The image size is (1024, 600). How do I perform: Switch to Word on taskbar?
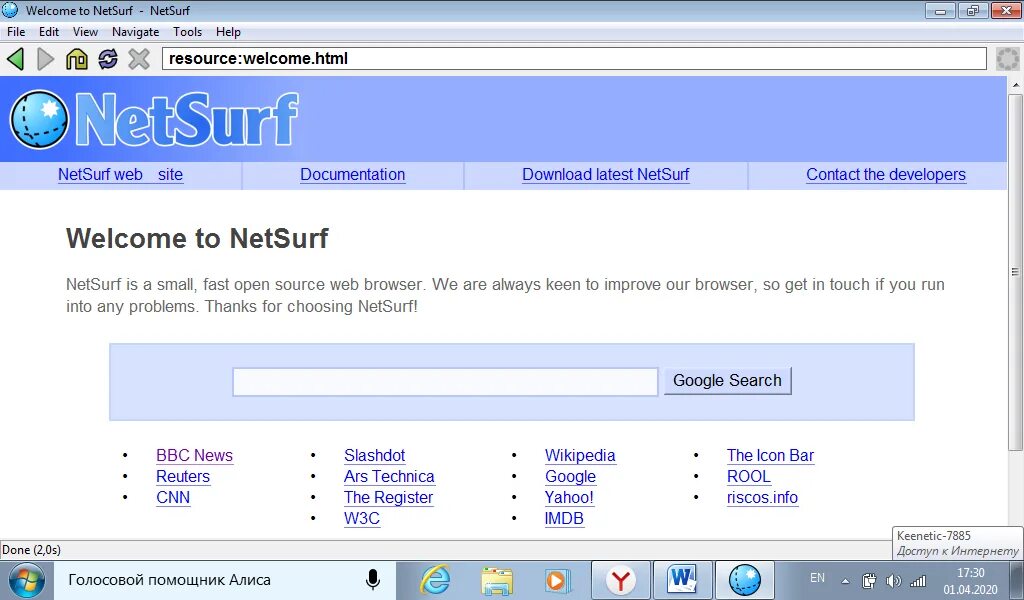(x=682, y=580)
